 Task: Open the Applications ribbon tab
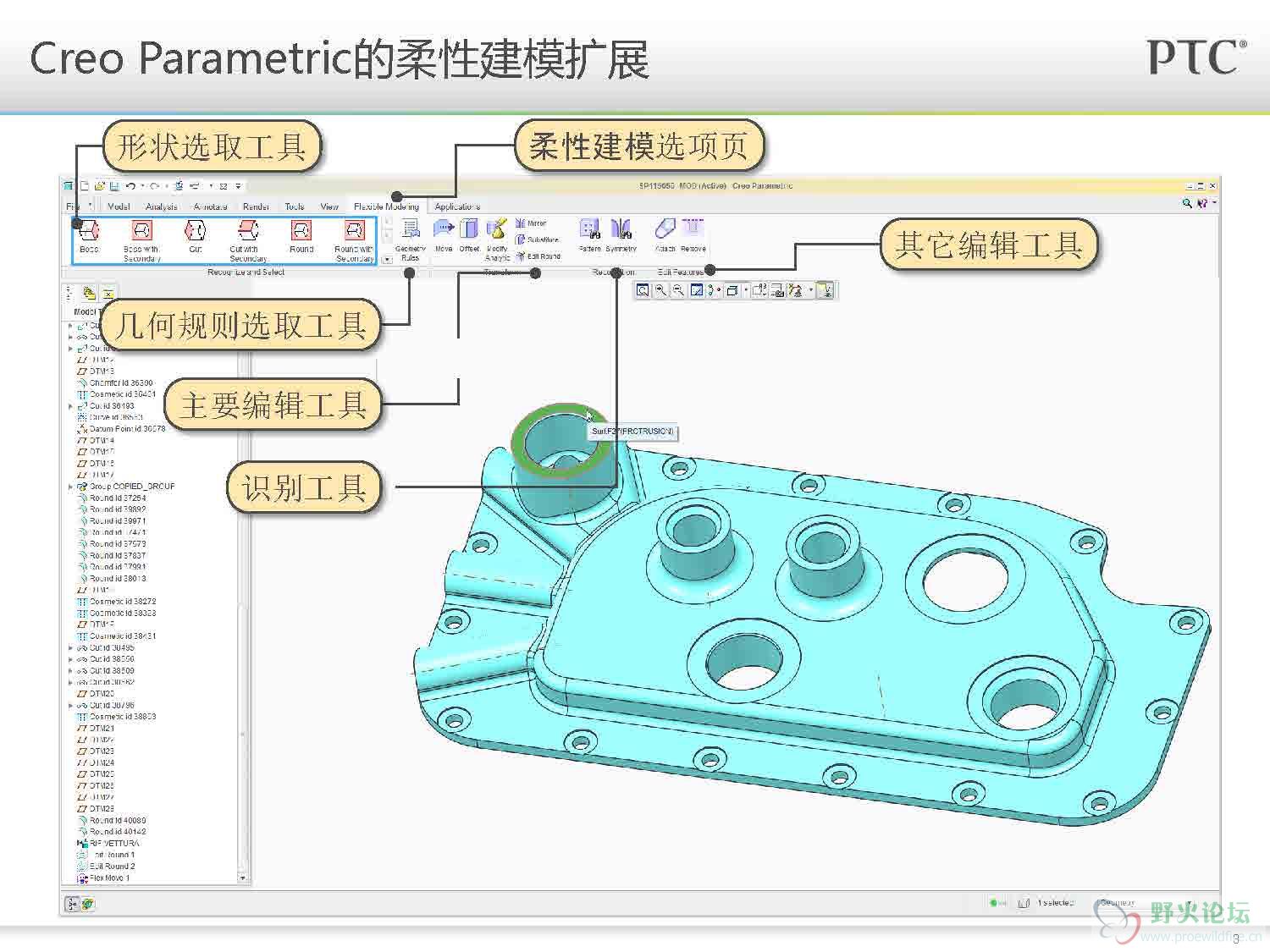(457, 206)
